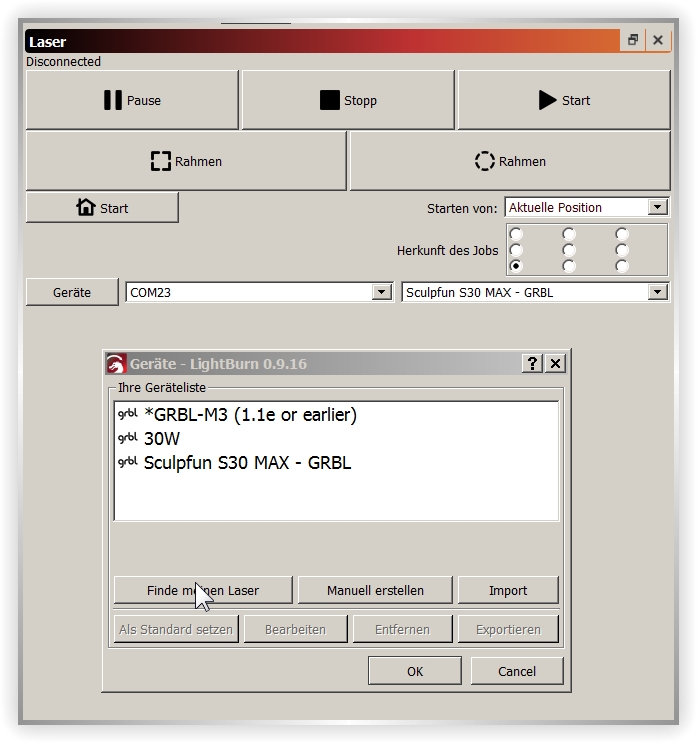Select the top-left job origin radio button
Viewport: 697px width, 743px height.
516,234
